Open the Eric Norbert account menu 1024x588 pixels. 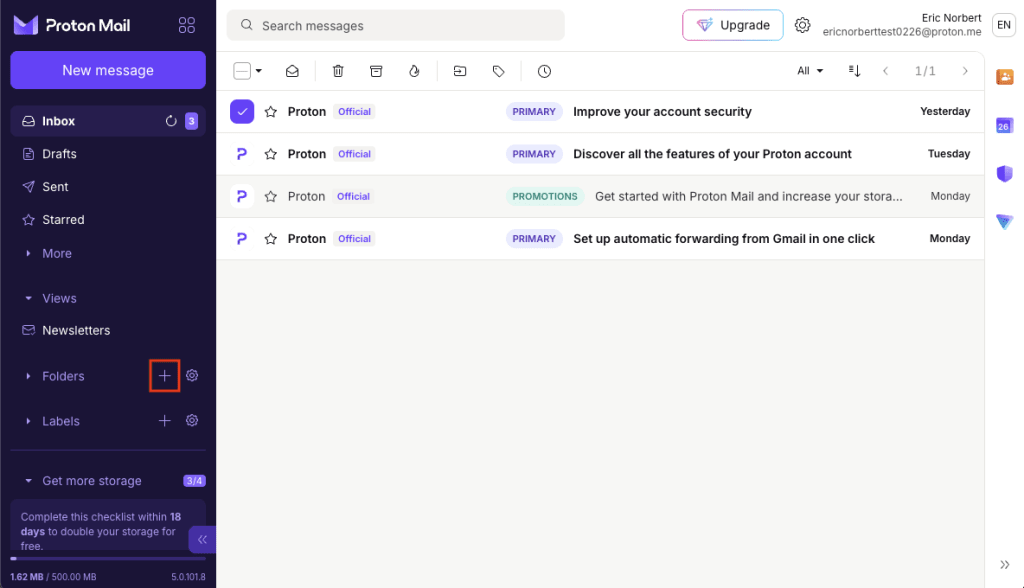click(x=902, y=25)
